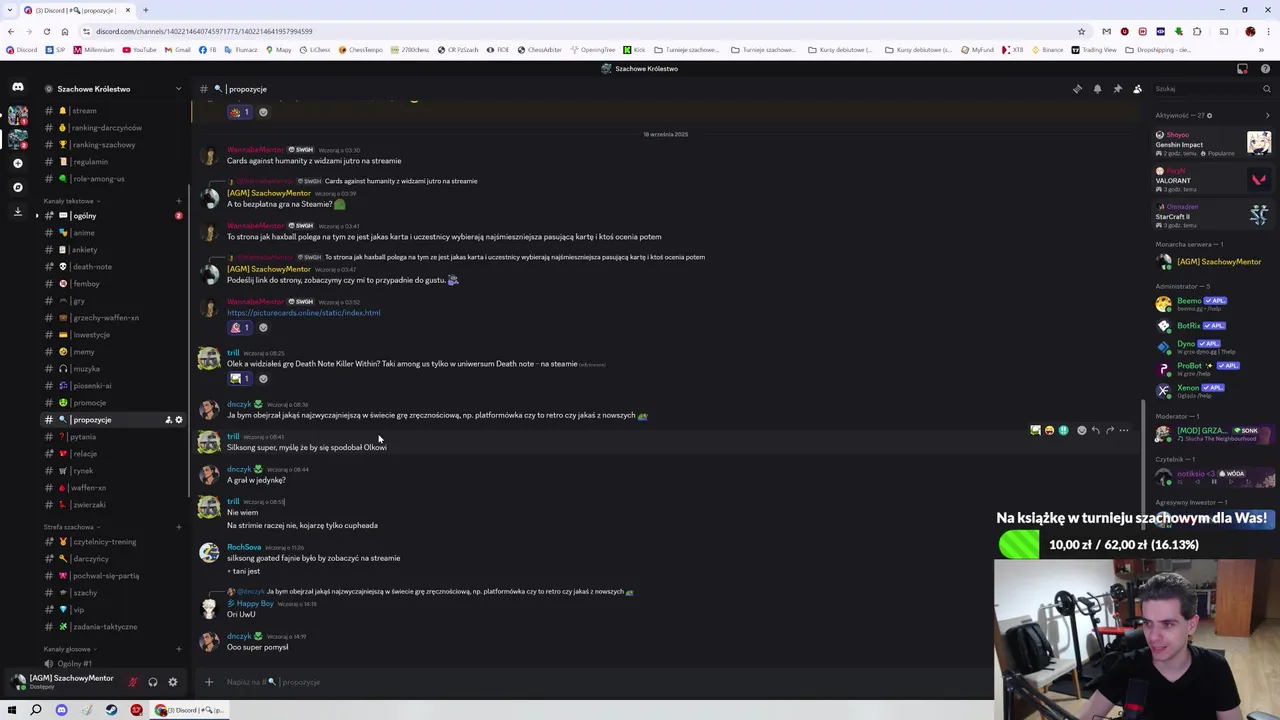
Task: Click the download apps icon
Action: tap(17, 211)
